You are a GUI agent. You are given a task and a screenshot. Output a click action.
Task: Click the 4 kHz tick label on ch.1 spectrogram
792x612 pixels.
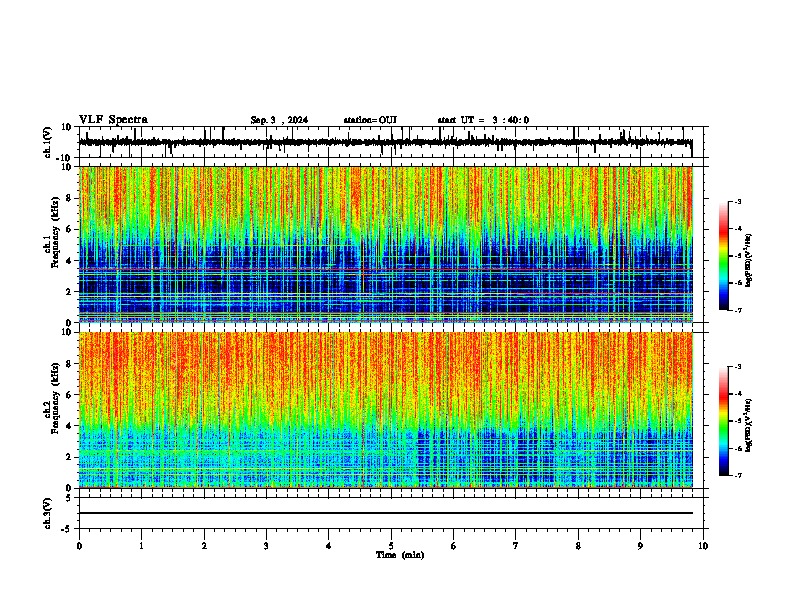pos(70,261)
